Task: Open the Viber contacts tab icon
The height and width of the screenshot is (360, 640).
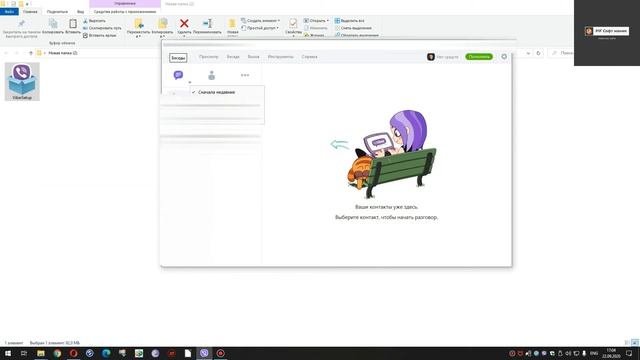Action: [x=211, y=75]
